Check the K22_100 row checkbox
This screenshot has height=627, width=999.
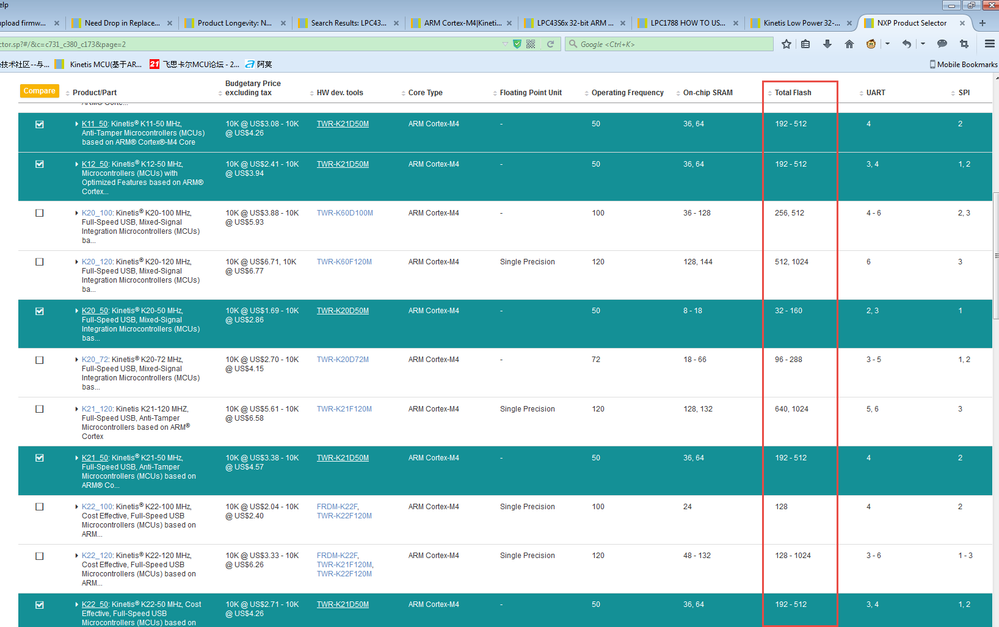(x=40, y=507)
